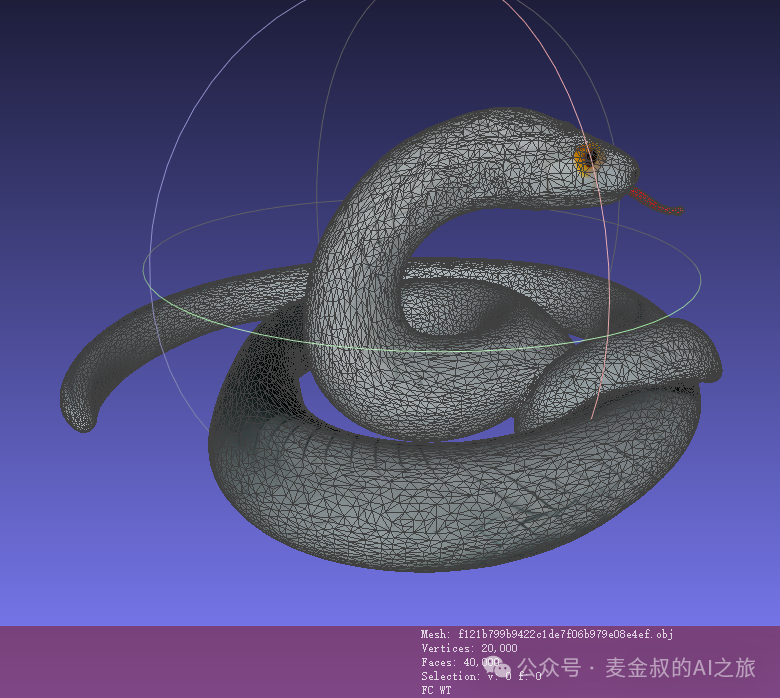
Task: Click the 'Vertices: 20,000' readout
Action: point(469,648)
